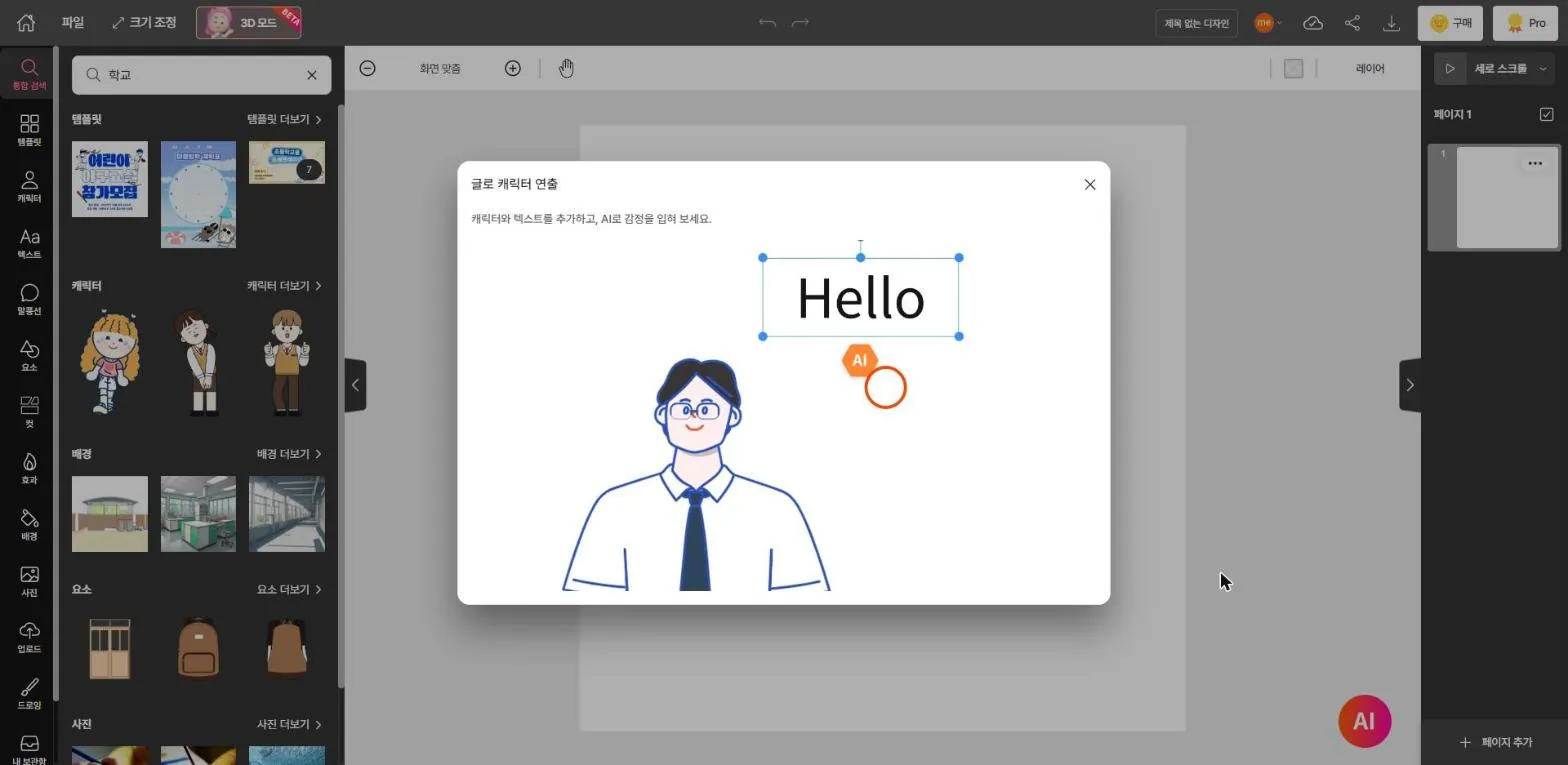Image resolution: width=1568 pixels, height=765 pixels.
Task: Open the 요소 elements sidebar panel
Action: 29,355
